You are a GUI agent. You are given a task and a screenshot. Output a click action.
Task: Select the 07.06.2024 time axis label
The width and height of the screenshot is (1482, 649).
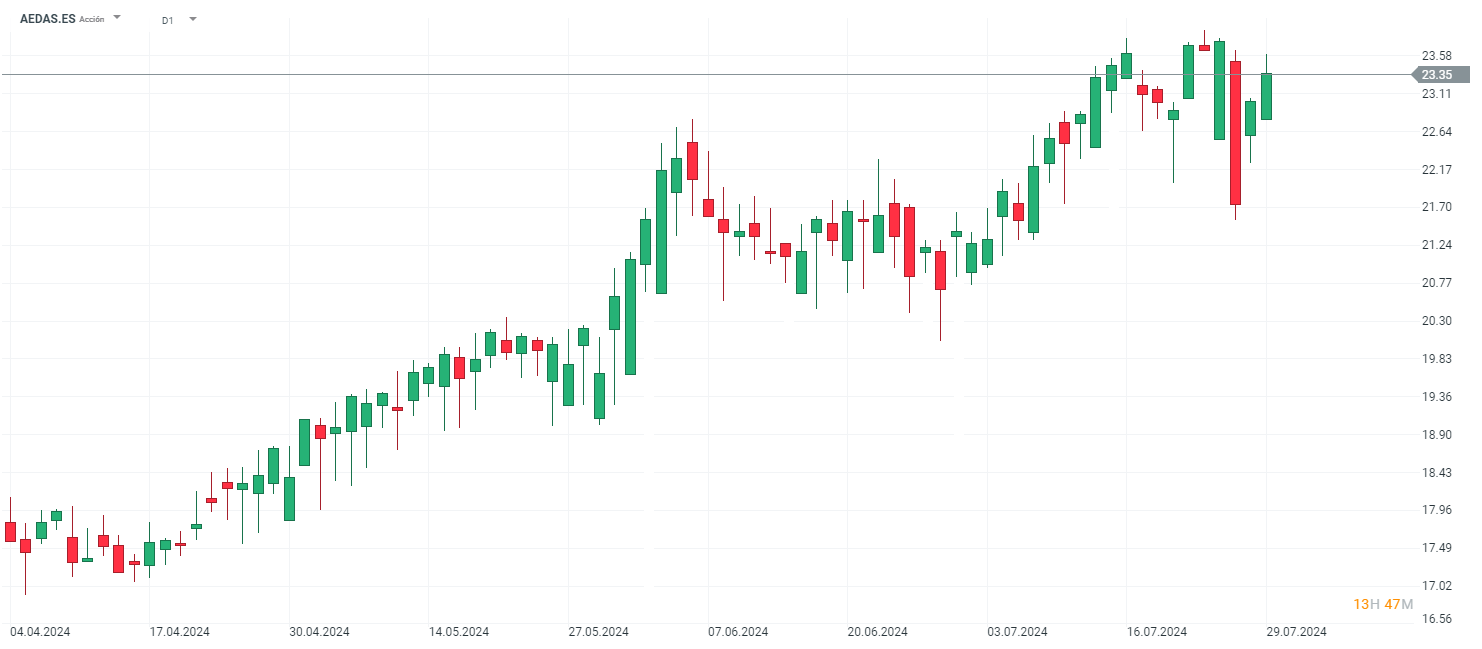tap(738, 632)
